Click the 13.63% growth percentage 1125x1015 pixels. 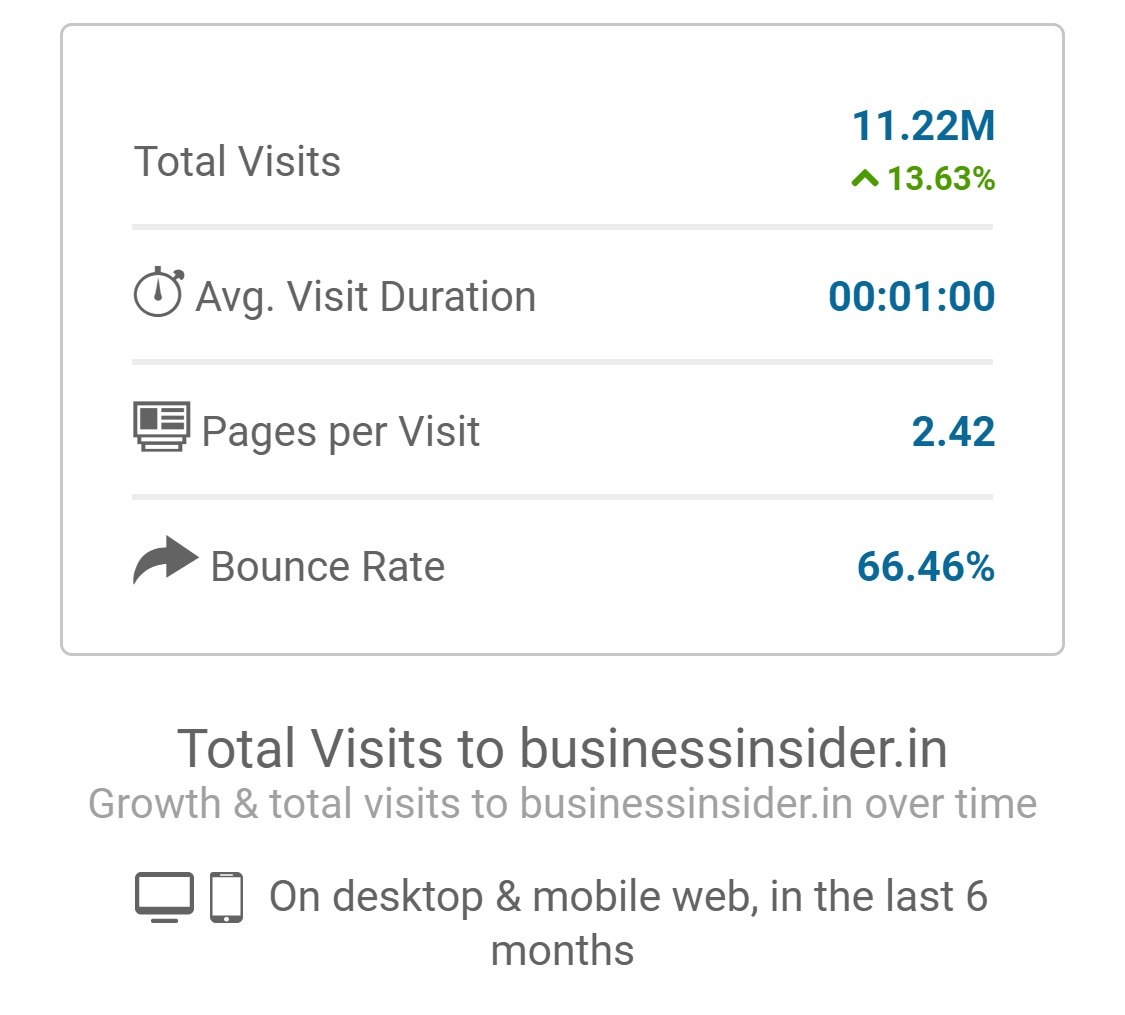941,180
